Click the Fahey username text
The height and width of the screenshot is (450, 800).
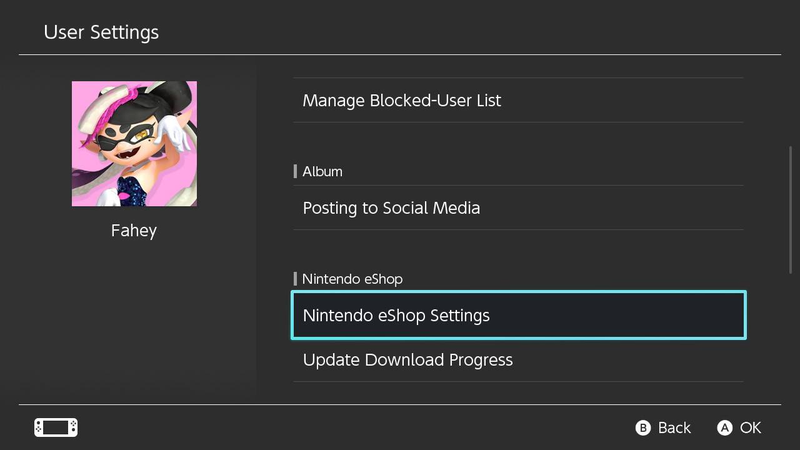[134, 231]
